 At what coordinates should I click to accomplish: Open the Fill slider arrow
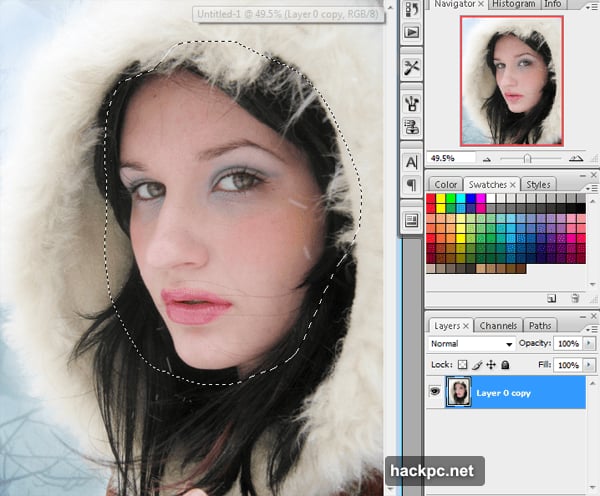click(x=589, y=365)
